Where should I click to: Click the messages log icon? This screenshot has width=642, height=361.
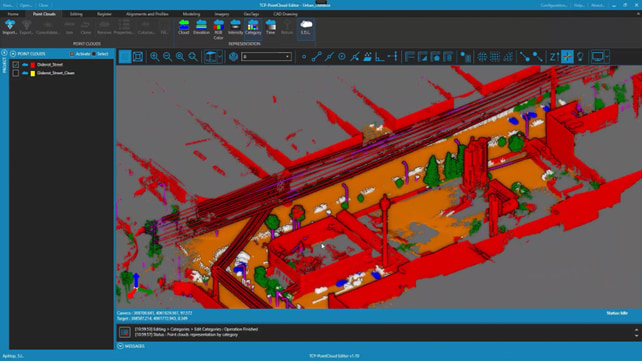(x=124, y=332)
